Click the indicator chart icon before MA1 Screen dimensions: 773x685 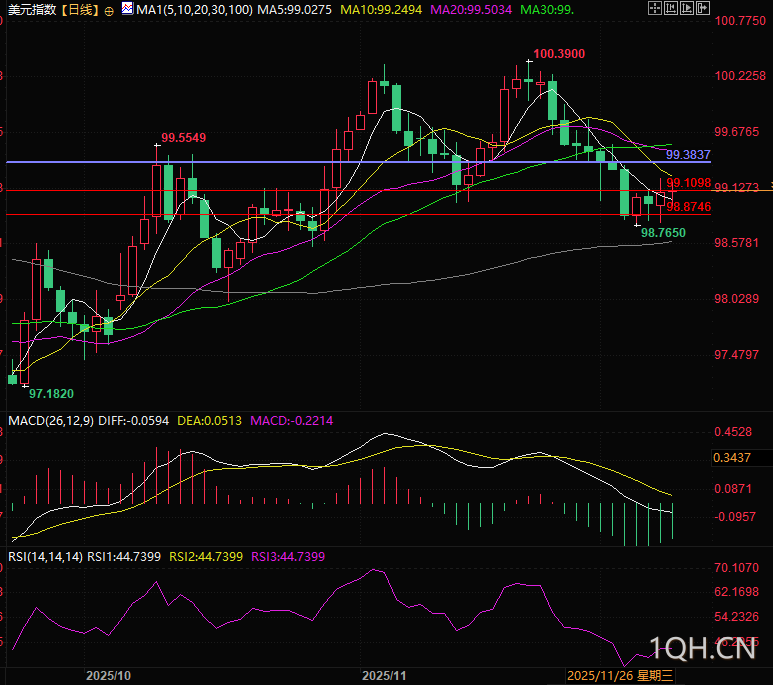[127, 8]
